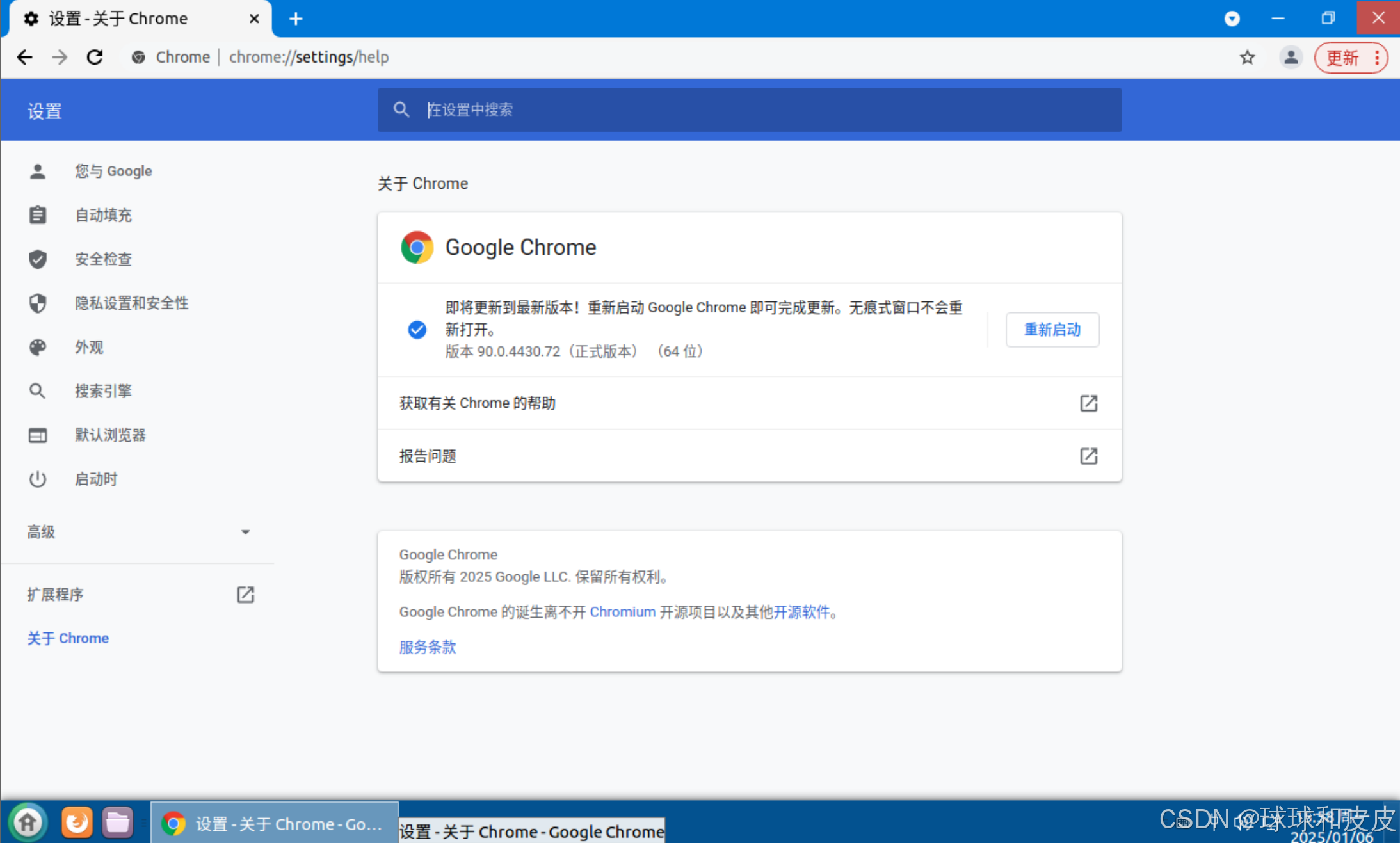The image size is (1400, 843).
Task: Click the 重新启动 relaunch button
Action: (1052, 330)
